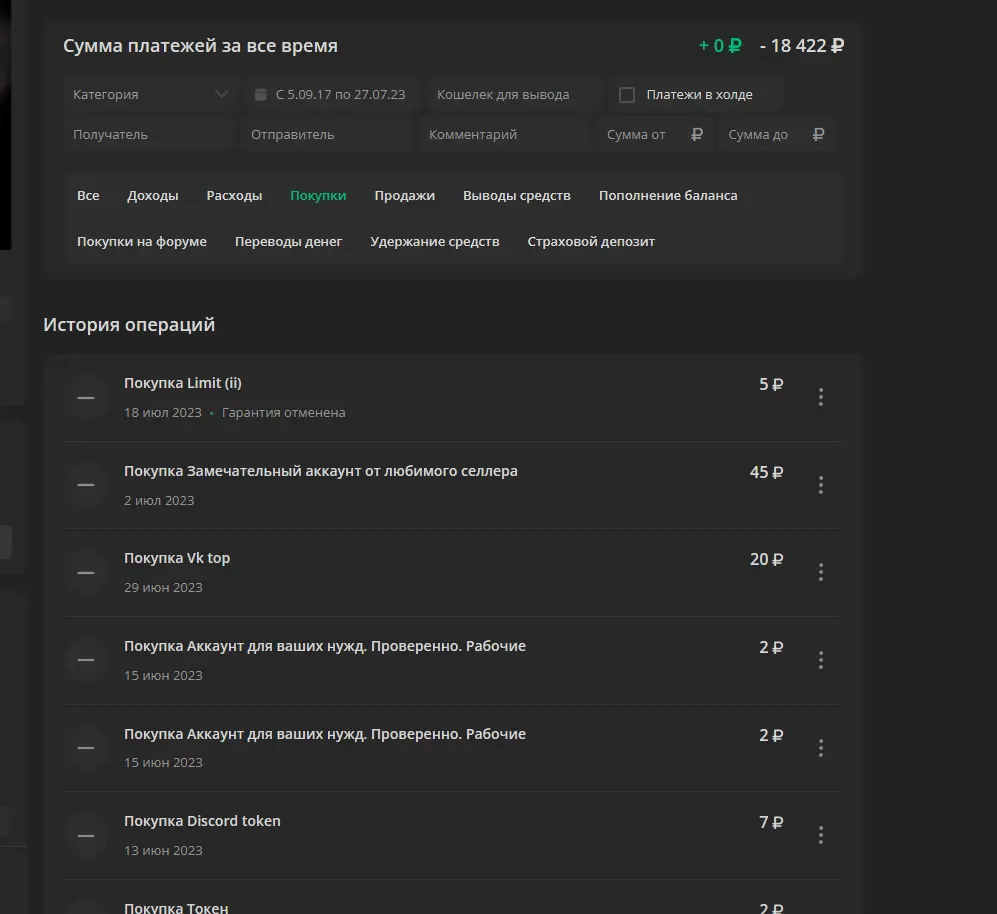This screenshot has height=914, width=997.
Task: Open the three-dot menu for Покупка Limit (ii)
Action: 821,397
